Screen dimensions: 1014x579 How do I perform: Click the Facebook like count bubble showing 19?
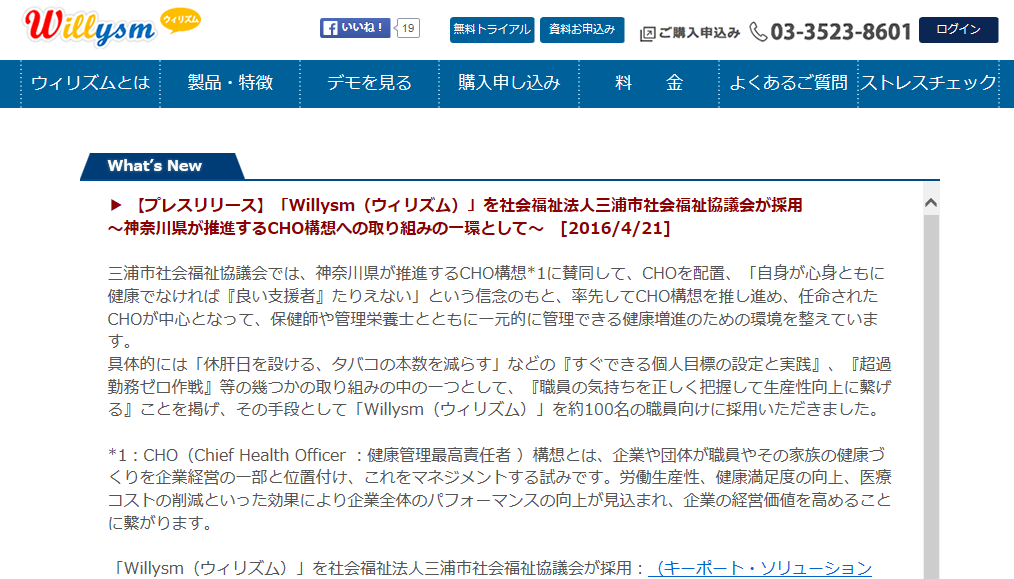coord(408,29)
